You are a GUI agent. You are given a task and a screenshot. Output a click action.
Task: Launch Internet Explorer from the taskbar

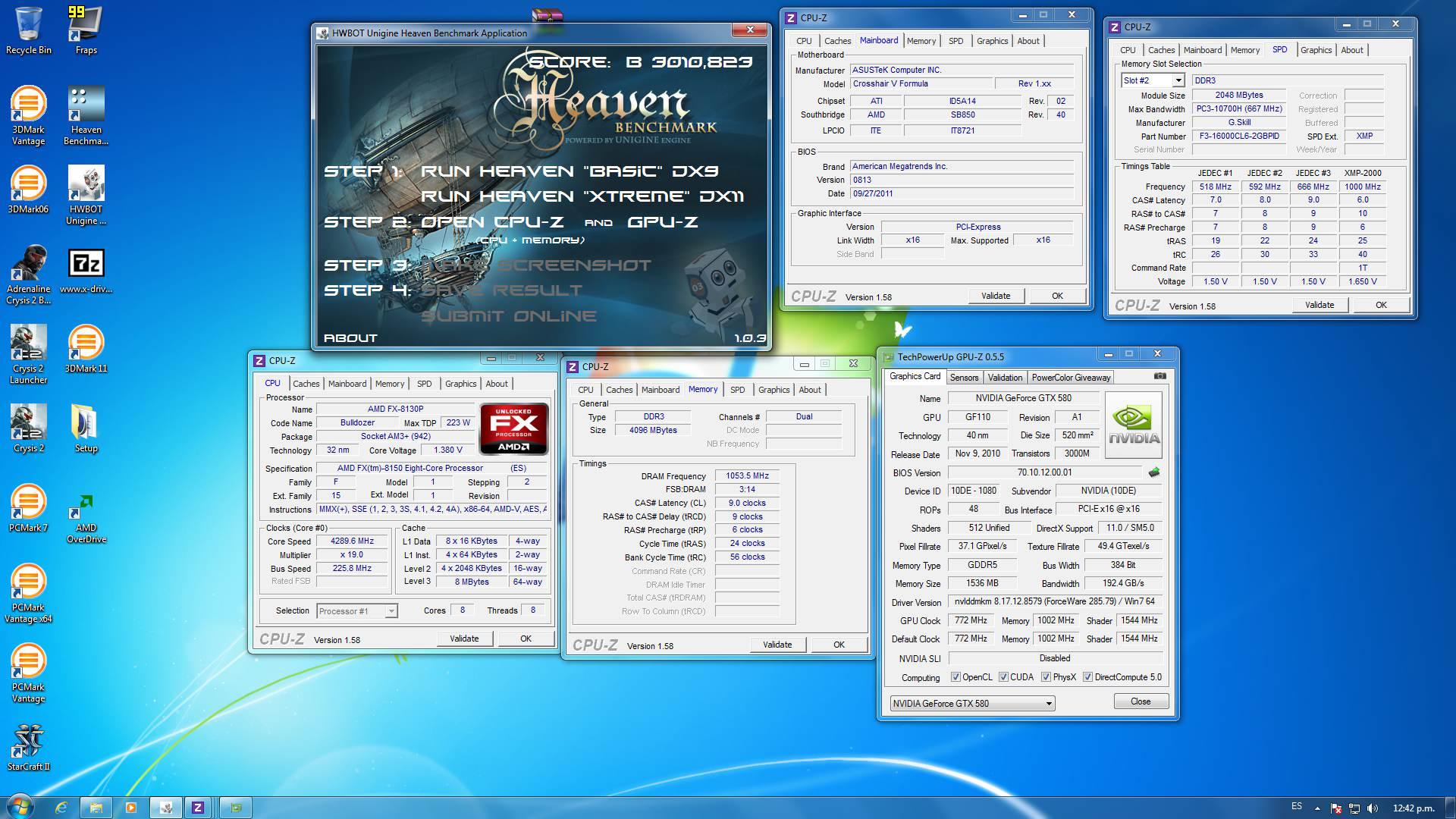(61, 808)
